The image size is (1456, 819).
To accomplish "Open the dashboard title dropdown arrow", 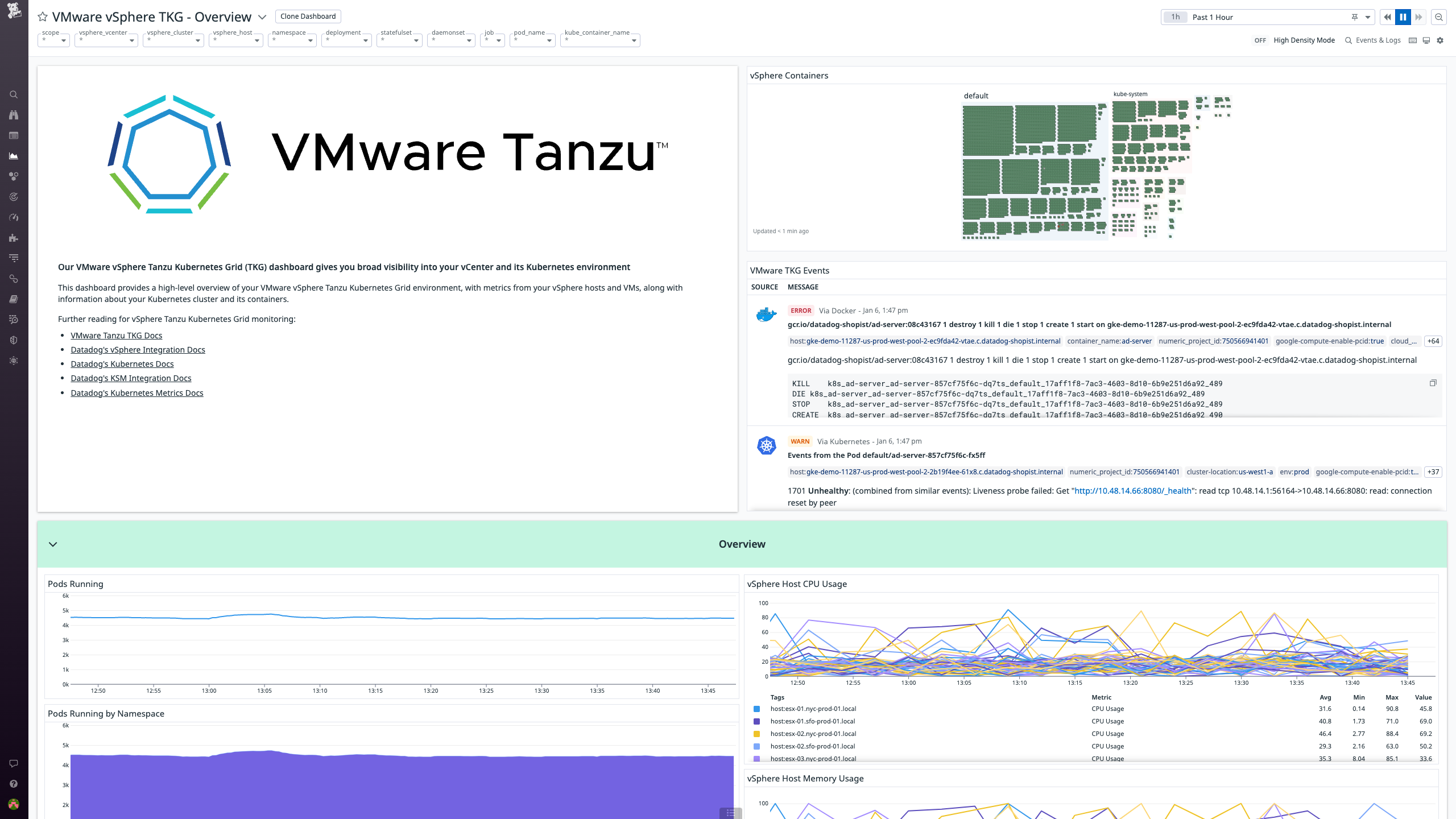I will (x=262, y=17).
